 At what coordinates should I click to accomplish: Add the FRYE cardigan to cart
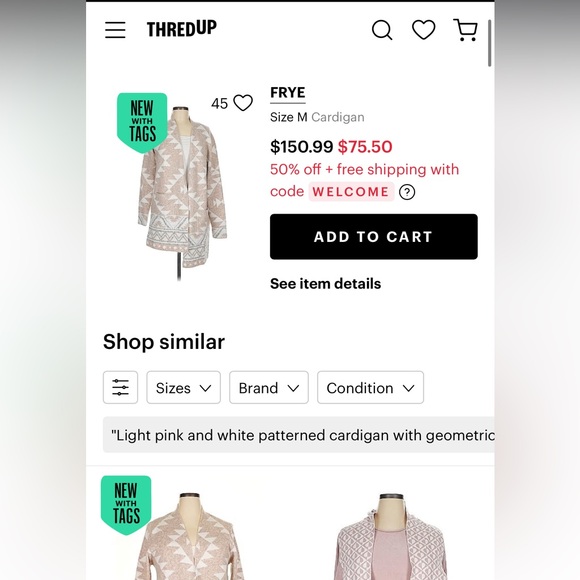(x=374, y=237)
